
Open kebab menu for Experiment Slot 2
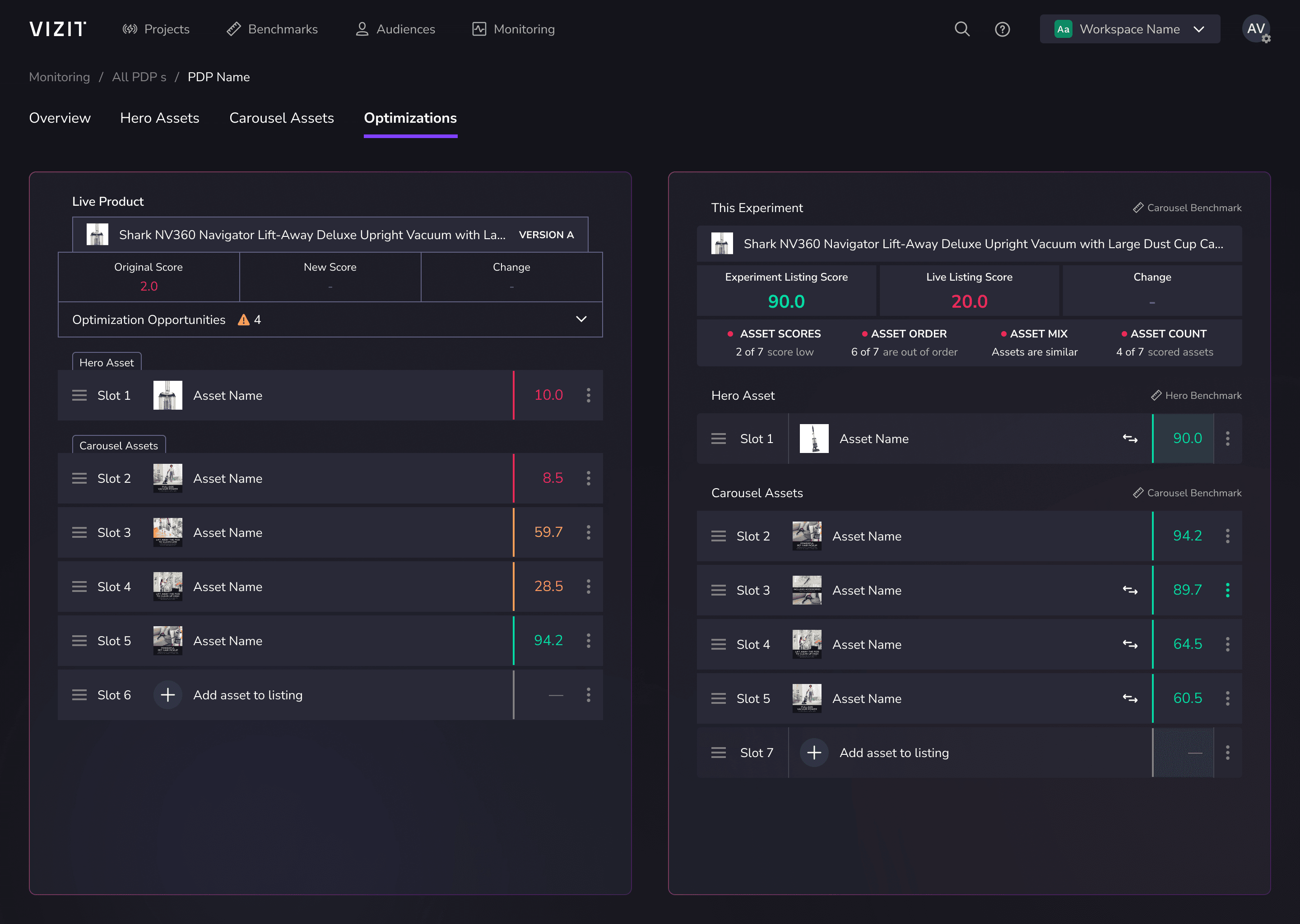[1228, 536]
